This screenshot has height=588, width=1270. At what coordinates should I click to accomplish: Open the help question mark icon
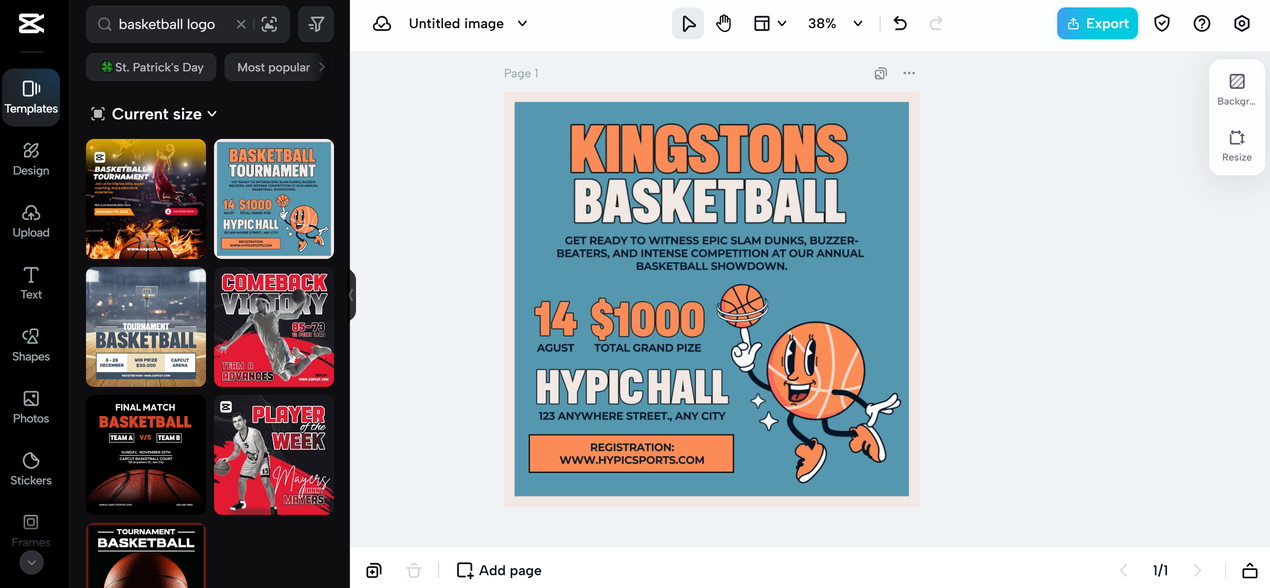[1202, 24]
